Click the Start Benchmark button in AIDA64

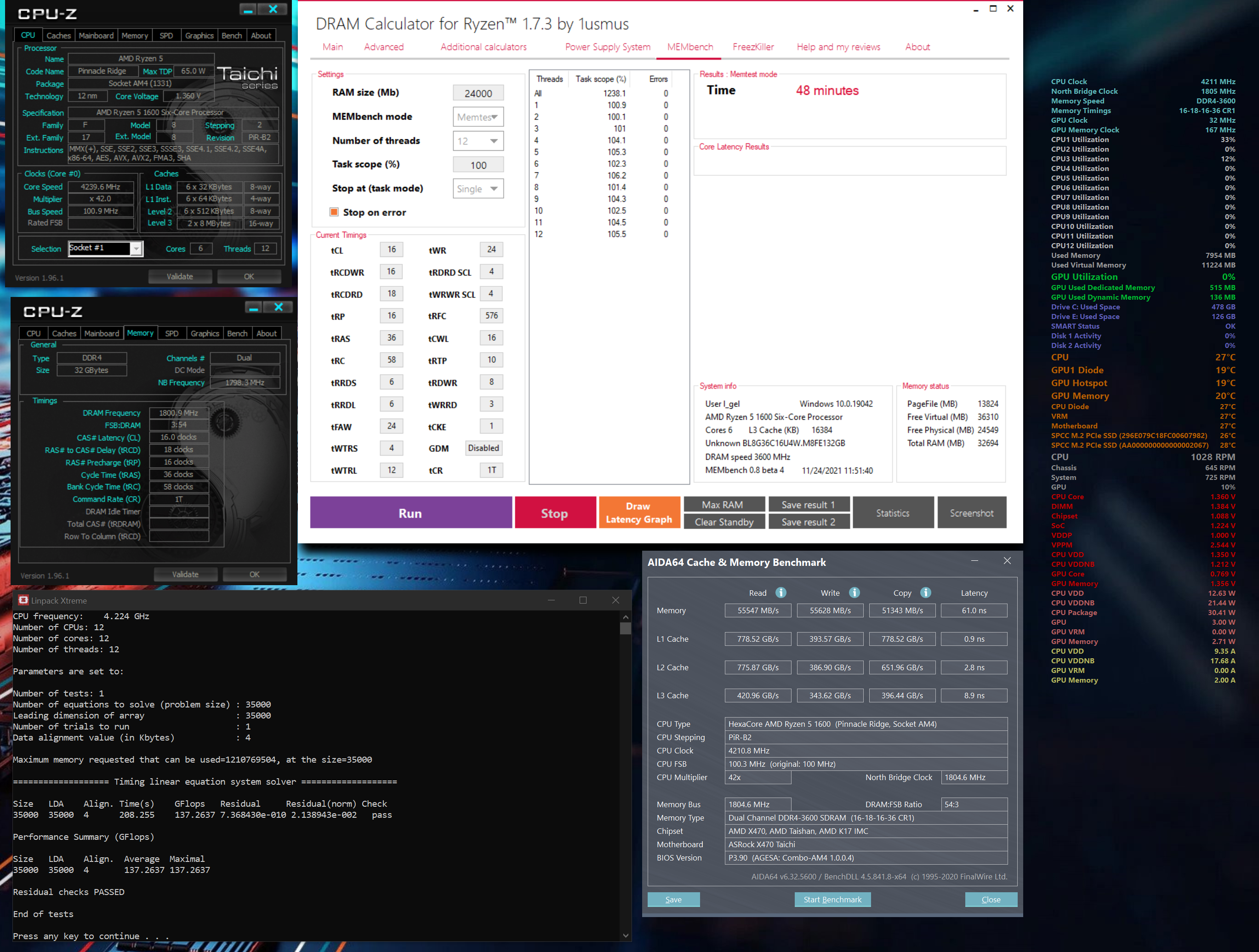tap(832, 899)
